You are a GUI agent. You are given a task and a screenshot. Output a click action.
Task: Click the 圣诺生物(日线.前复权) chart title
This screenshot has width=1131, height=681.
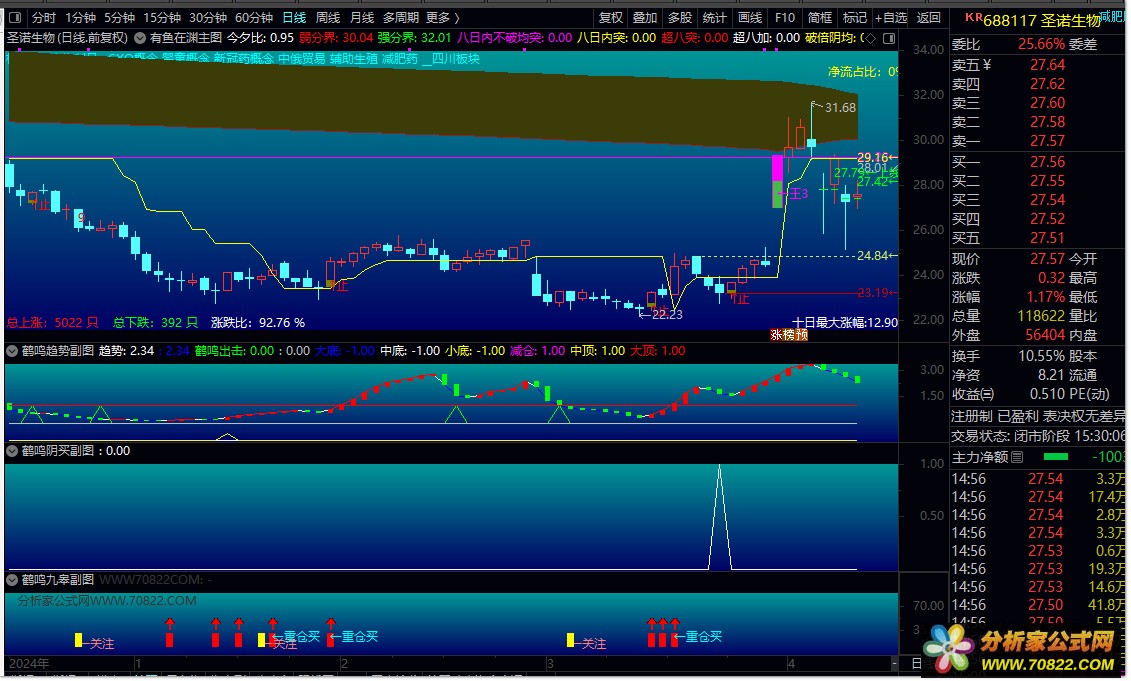pyautogui.click(x=67, y=38)
